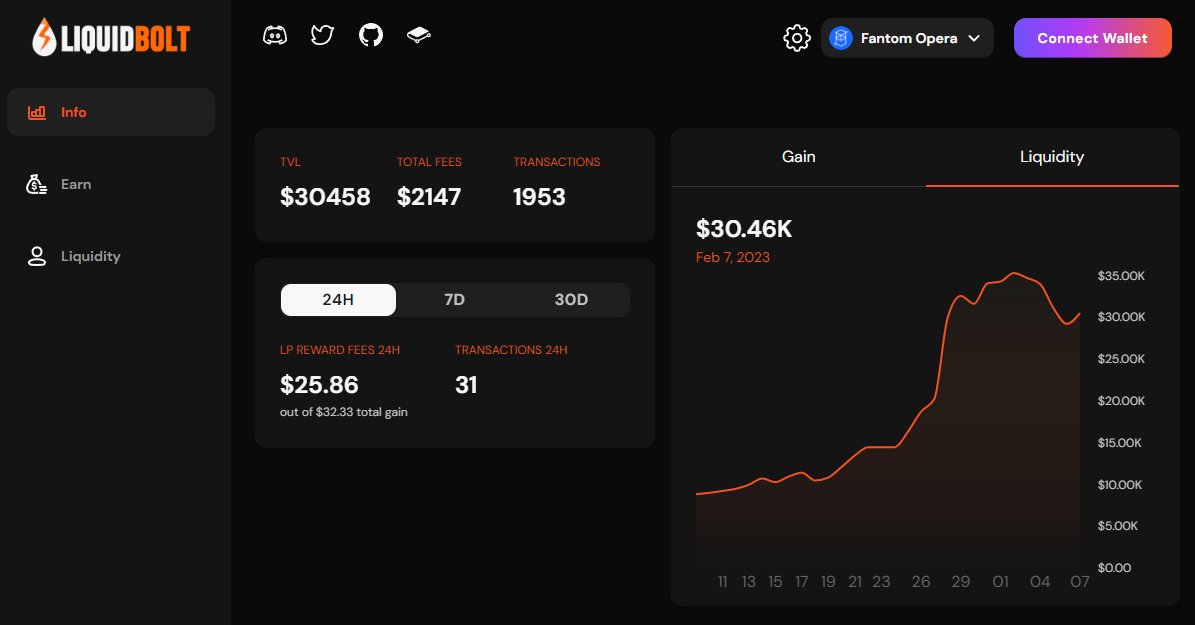
Task: Go to the Earn sidebar item
Action: coord(111,184)
